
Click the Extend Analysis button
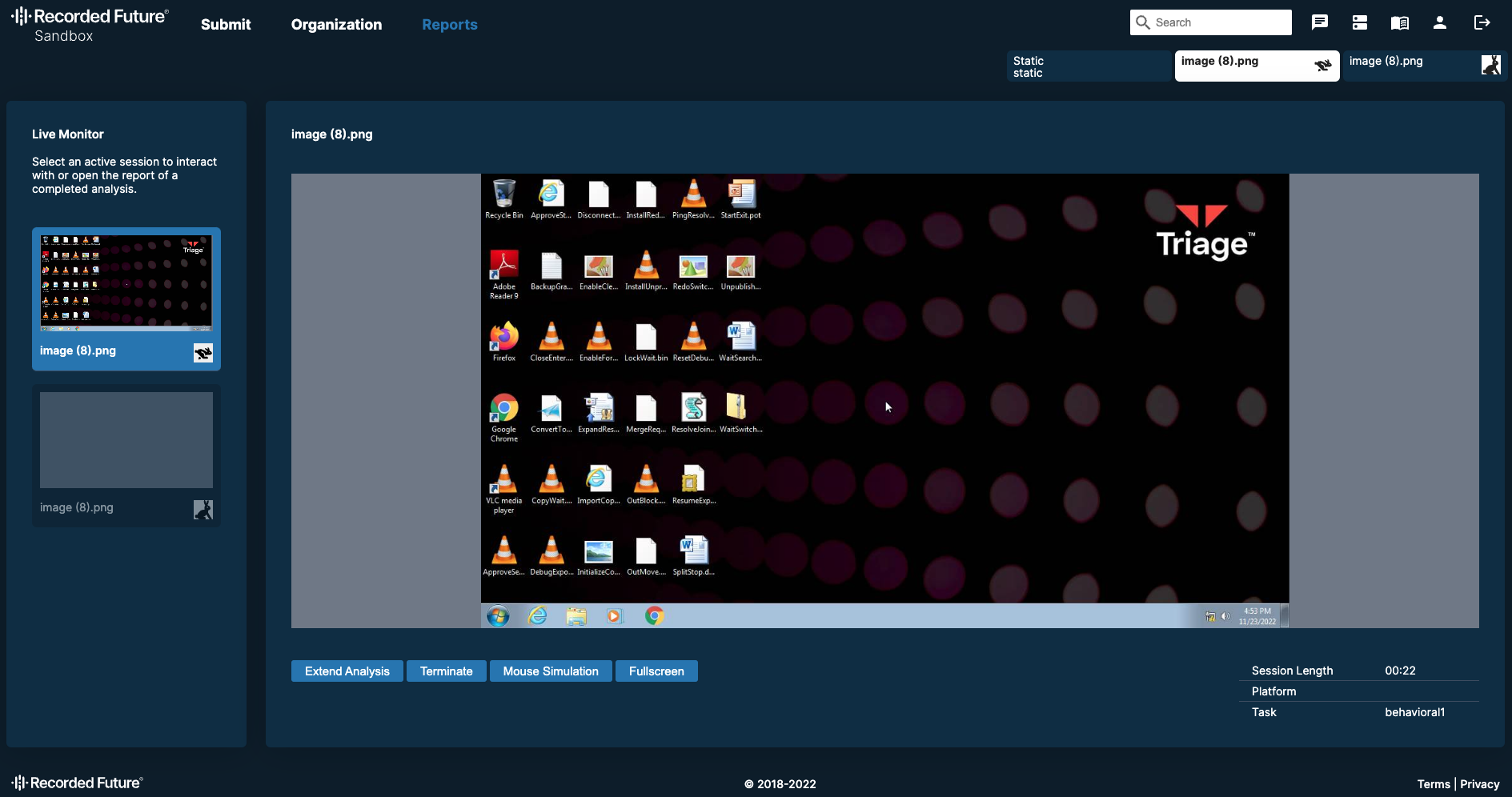pos(347,671)
